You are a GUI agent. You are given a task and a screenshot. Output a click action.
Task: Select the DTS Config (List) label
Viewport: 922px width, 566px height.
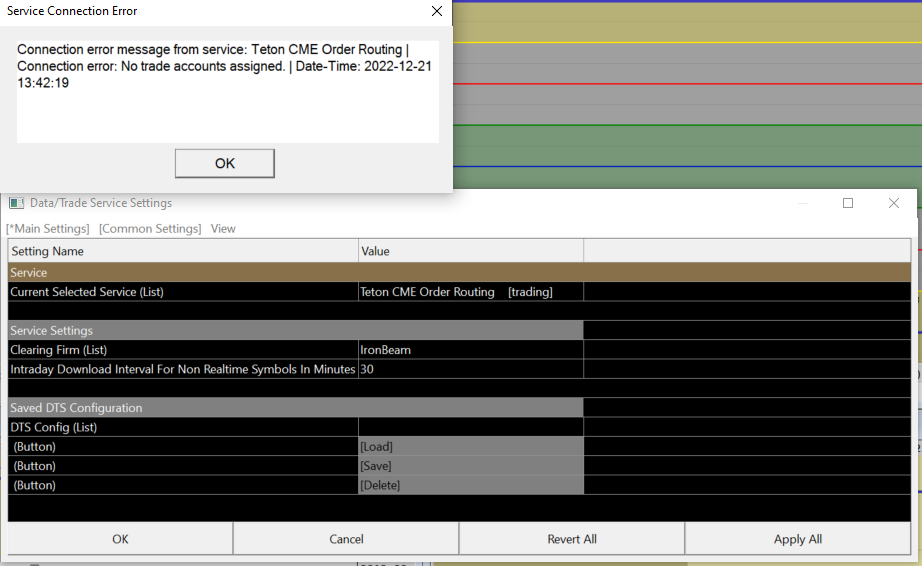[54, 427]
